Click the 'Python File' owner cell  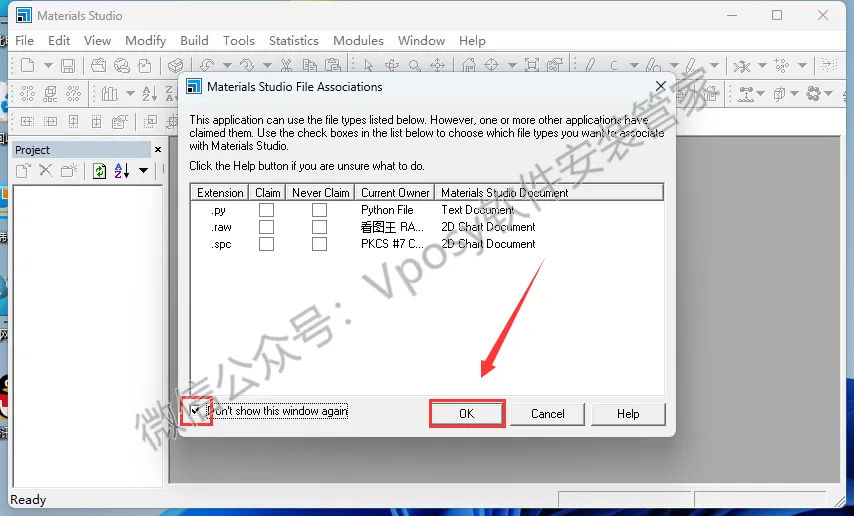point(387,210)
